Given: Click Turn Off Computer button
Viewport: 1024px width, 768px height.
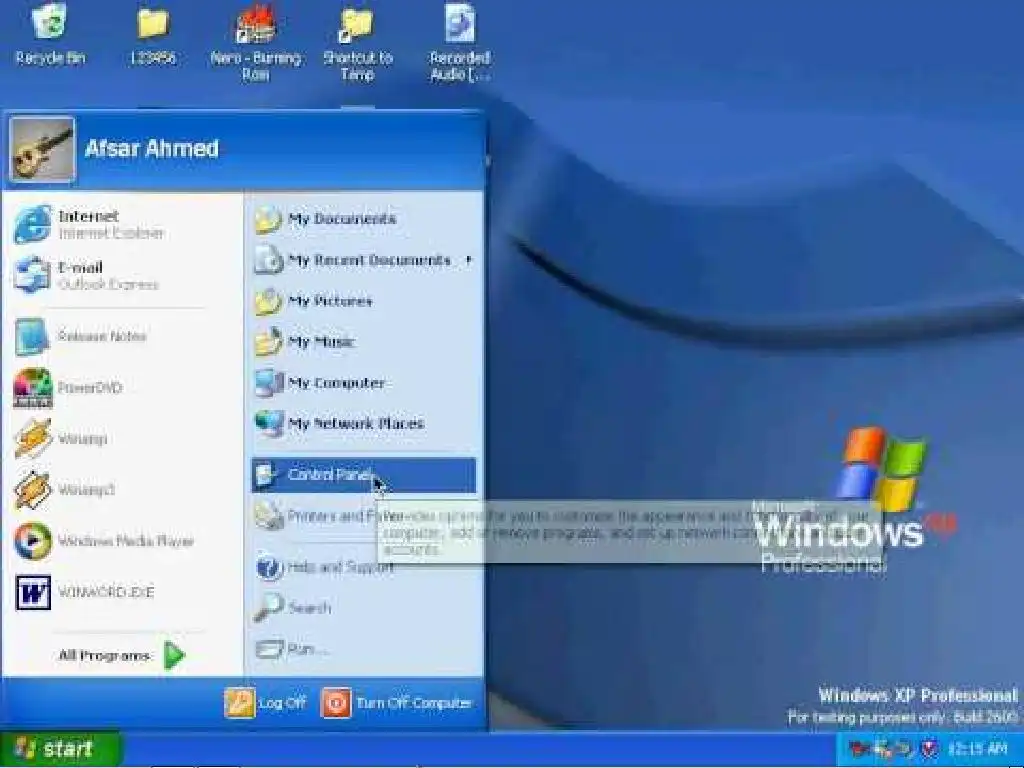Looking at the screenshot, I should tap(397, 703).
